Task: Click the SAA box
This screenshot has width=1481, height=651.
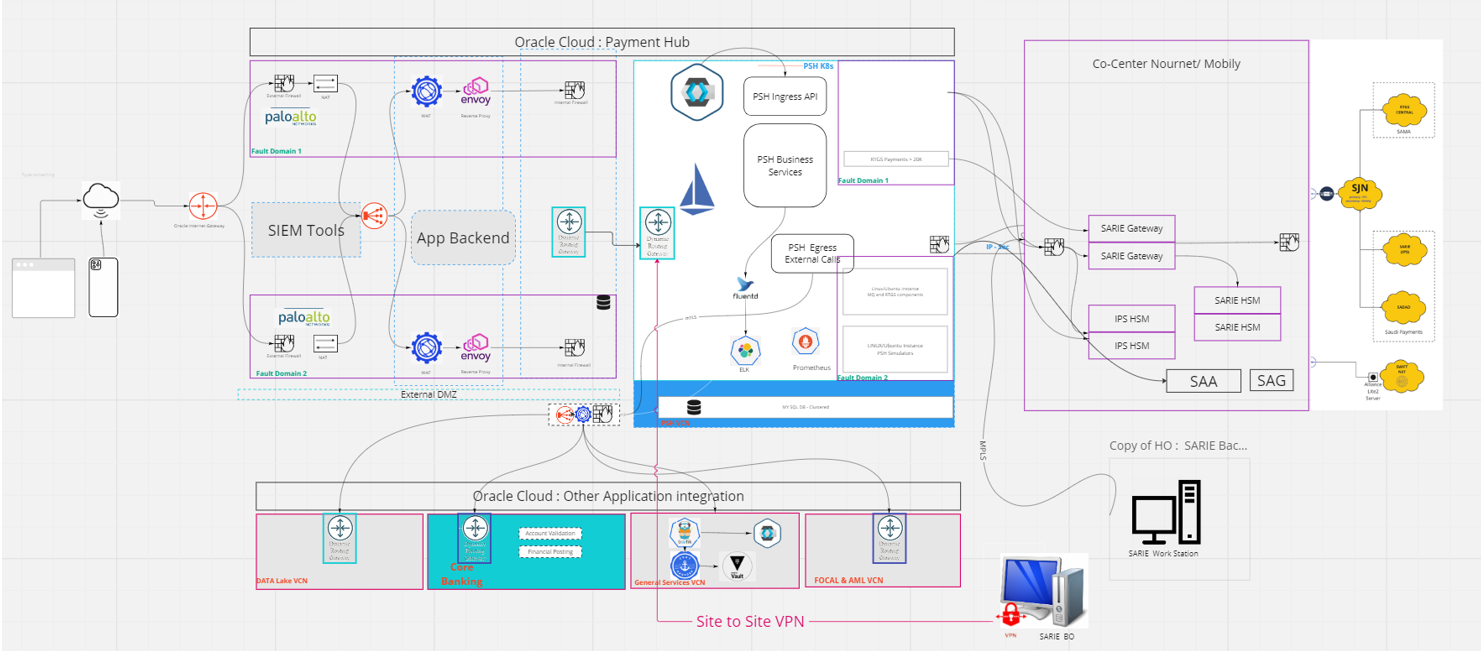Action: [1203, 380]
